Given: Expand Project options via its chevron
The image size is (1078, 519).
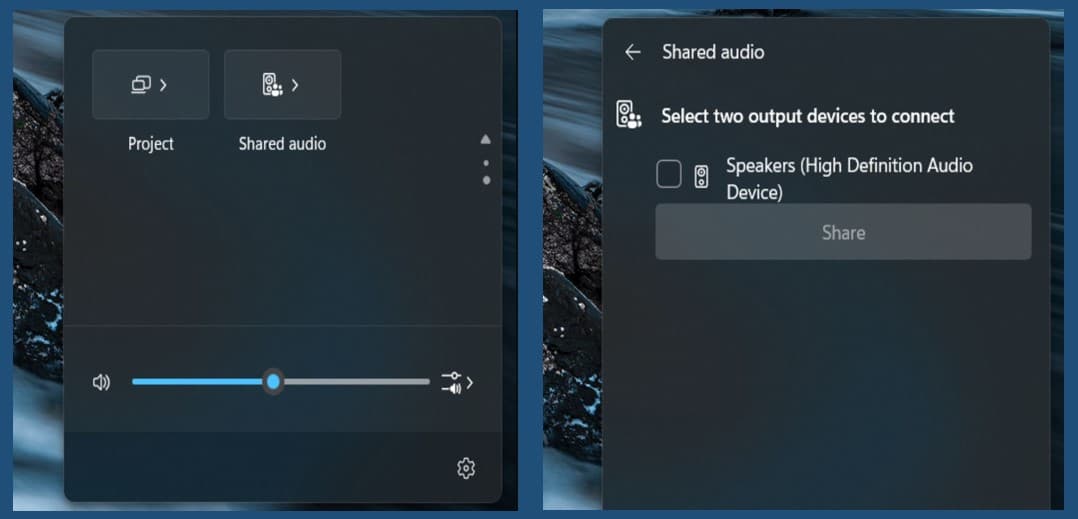Looking at the screenshot, I should [x=164, y=85].
